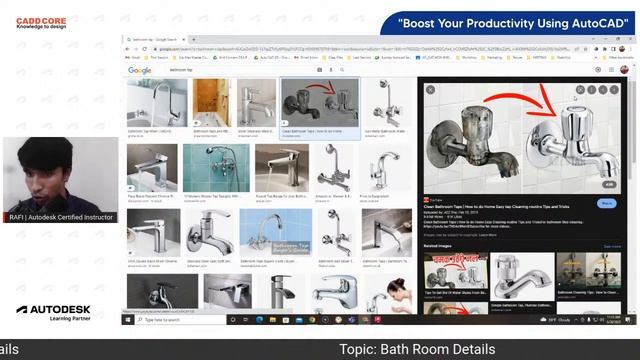Image resolution: width=640 pixels, height=360 pixels.
Task: Go forward in Chrome browser
Action: (x=136, y=49)
